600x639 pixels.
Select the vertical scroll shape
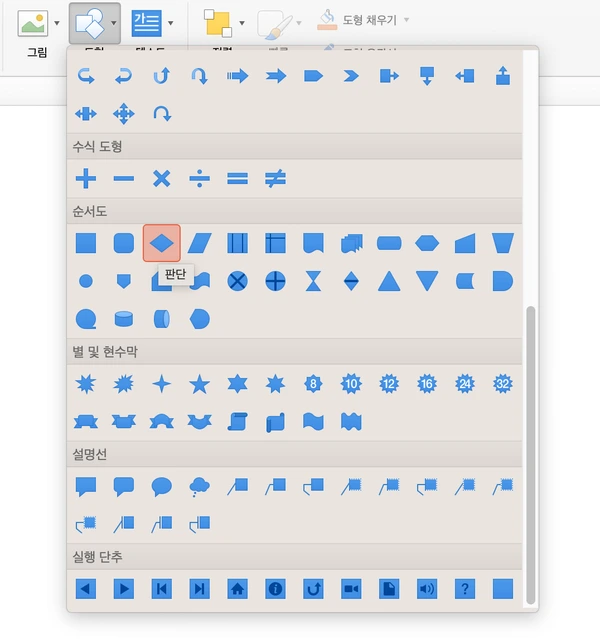coord(238,422)
